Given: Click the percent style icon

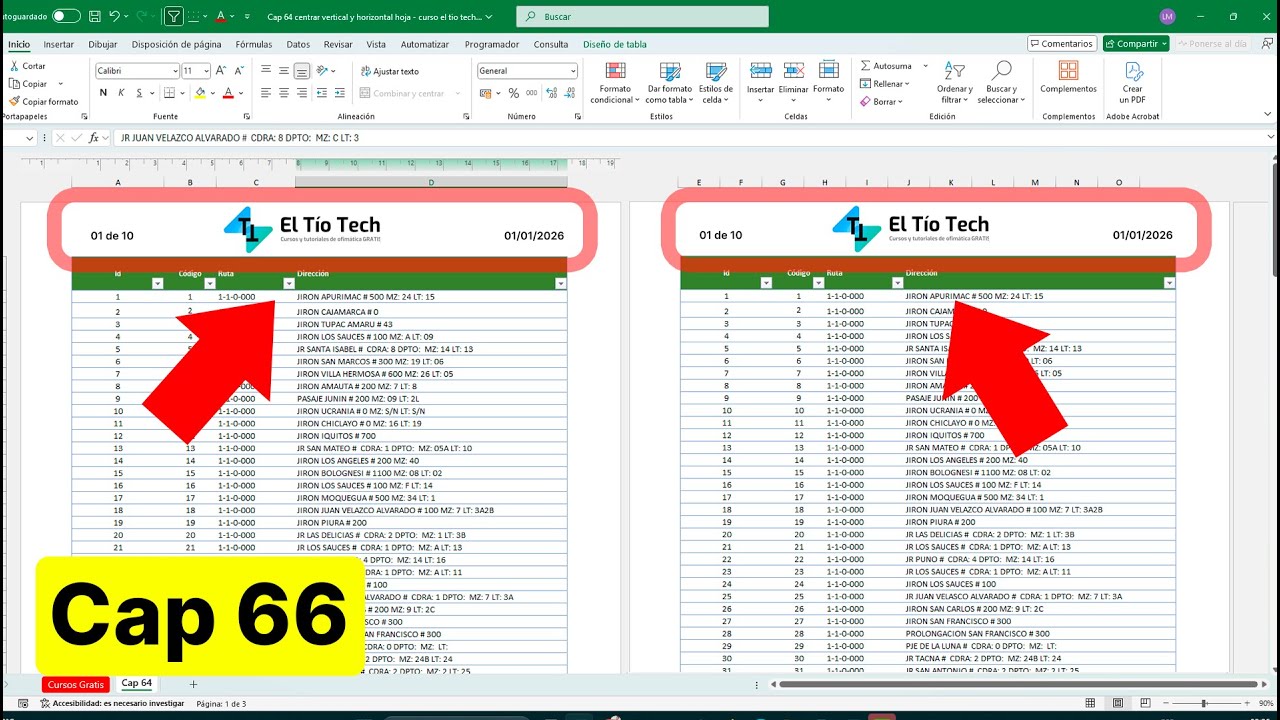Looking at the screenshot, I should coord(514,93).
